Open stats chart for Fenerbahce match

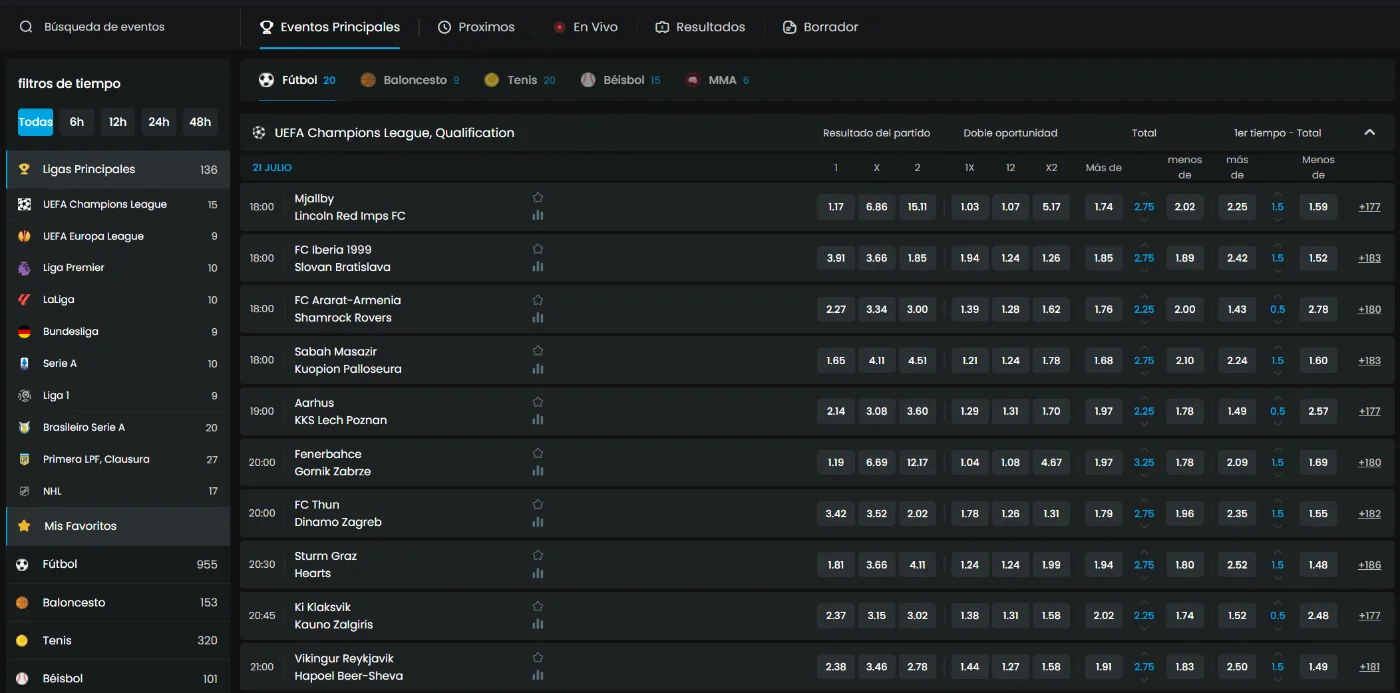click(538, 470)
